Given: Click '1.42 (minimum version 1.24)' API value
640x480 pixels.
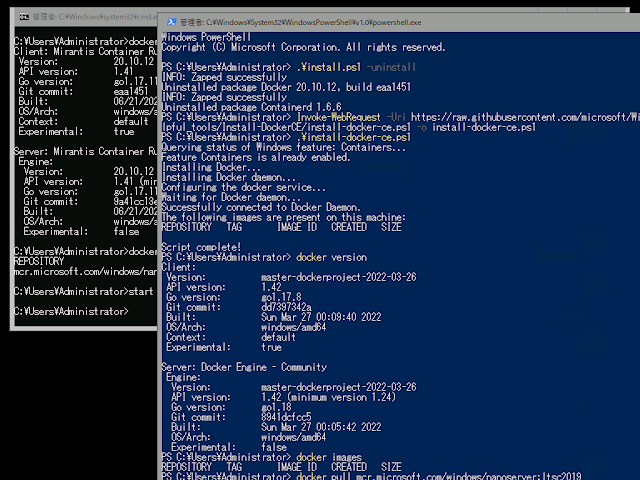Looking at the screenshot, I should 329,397.
